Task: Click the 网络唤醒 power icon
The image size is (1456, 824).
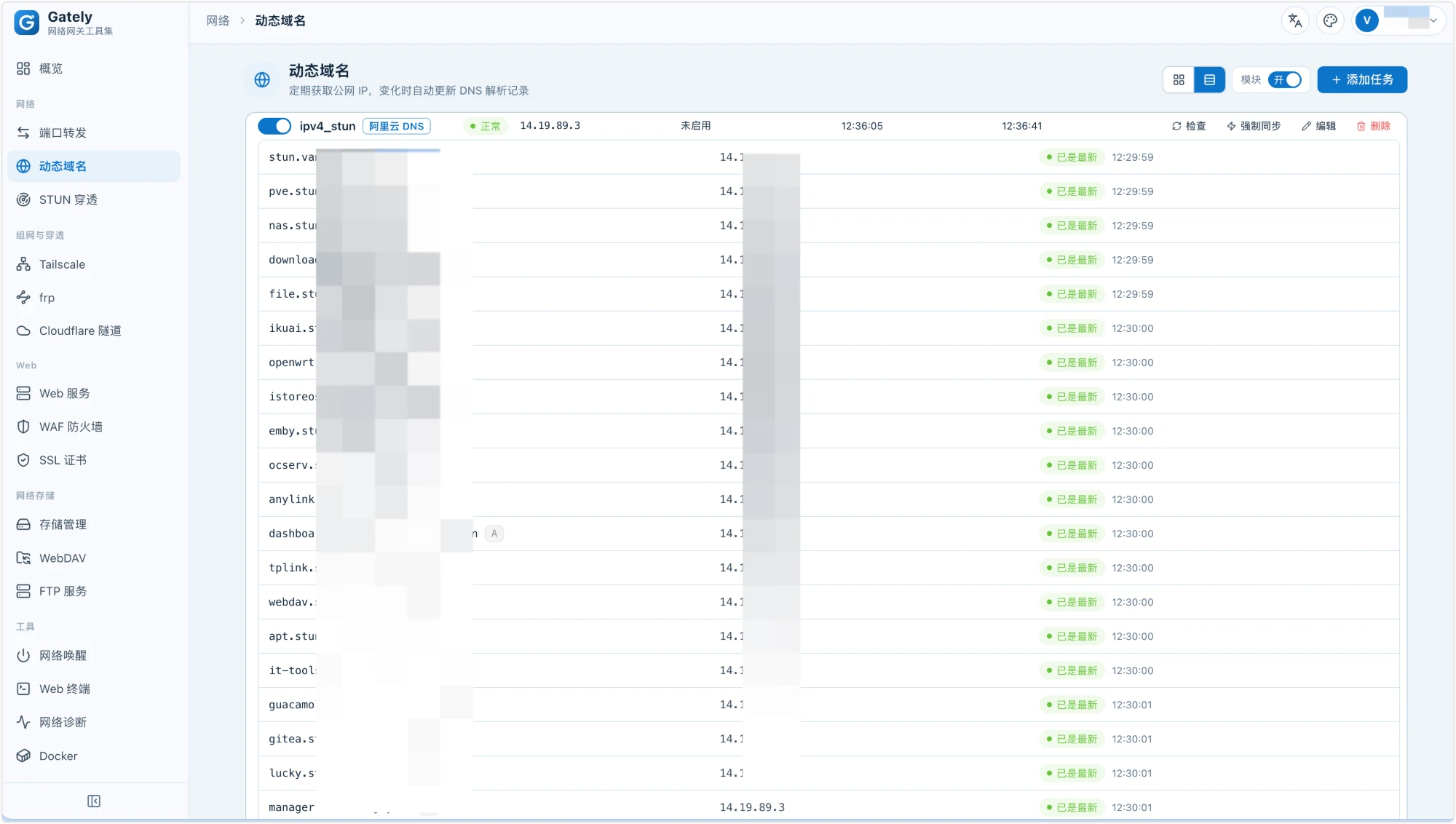Action: point(23,655)
